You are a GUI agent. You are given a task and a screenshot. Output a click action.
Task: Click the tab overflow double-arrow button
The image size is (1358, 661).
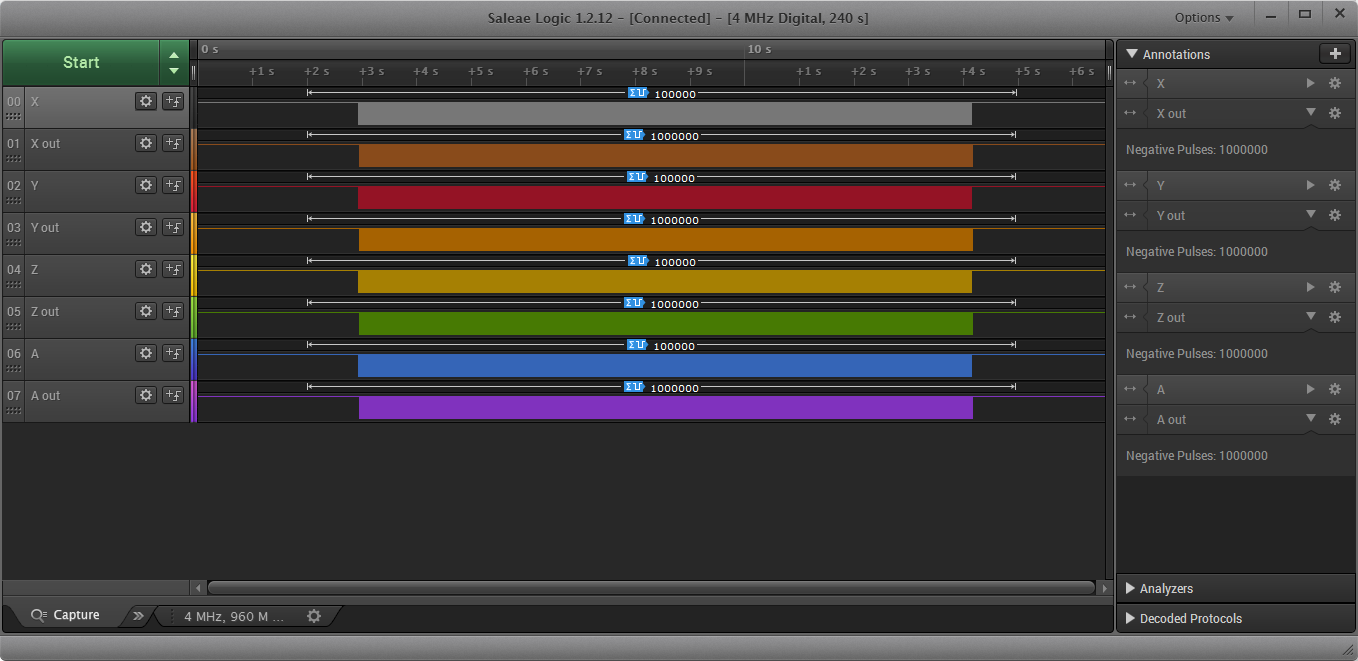pos(138,616)
